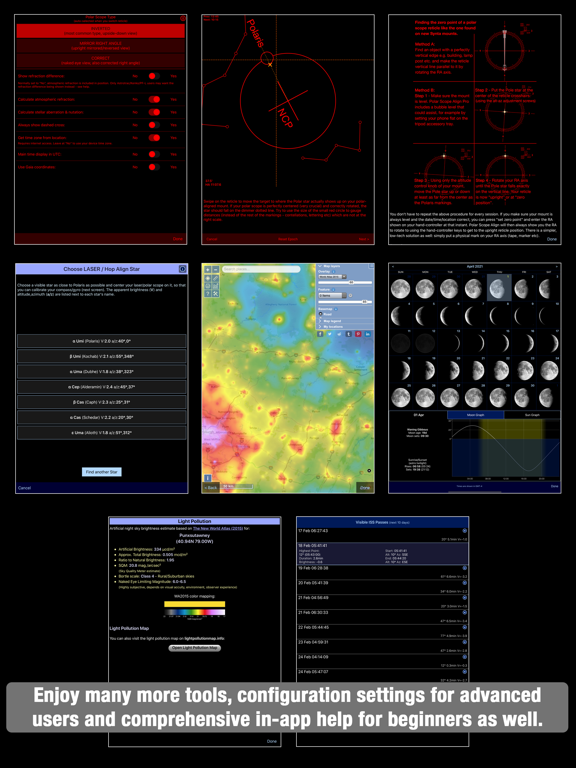Image resolution: width=576 pixels, height=768 pixels.
Task: Tap the Reddit share icon on the map
Action: click(339, 334)
